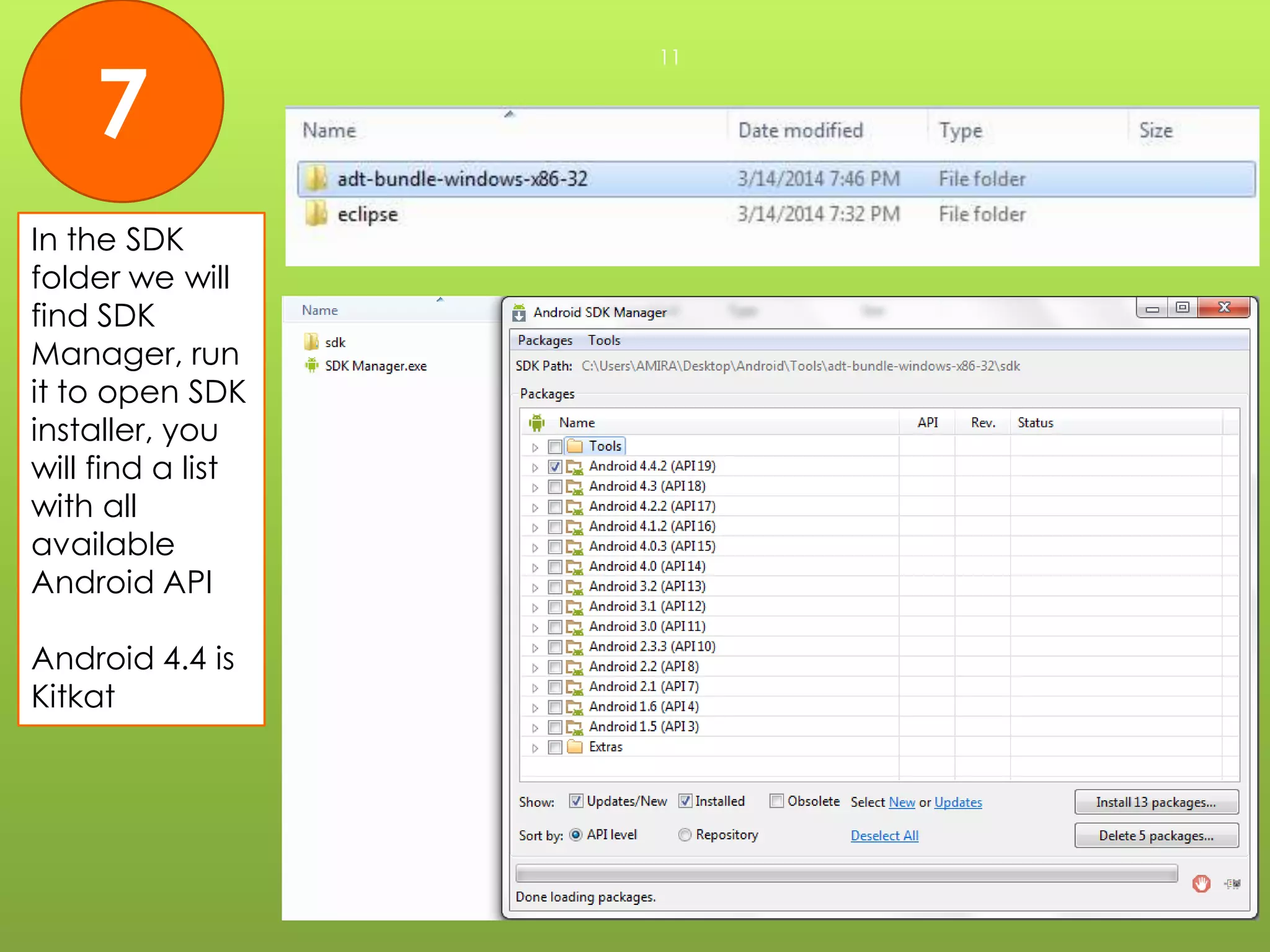Expand the Android 1.6 (API 4) node

[535, 708]
